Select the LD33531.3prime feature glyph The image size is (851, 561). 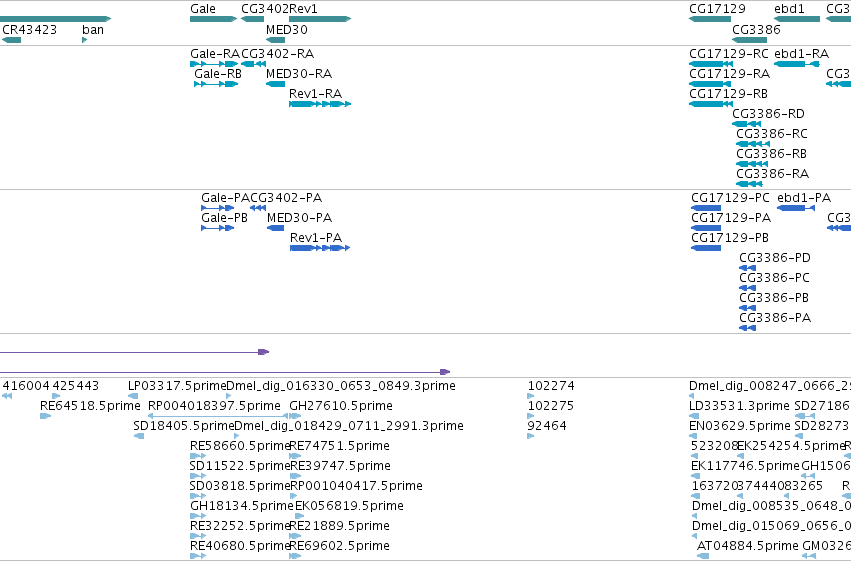click(x=694, y=417)
